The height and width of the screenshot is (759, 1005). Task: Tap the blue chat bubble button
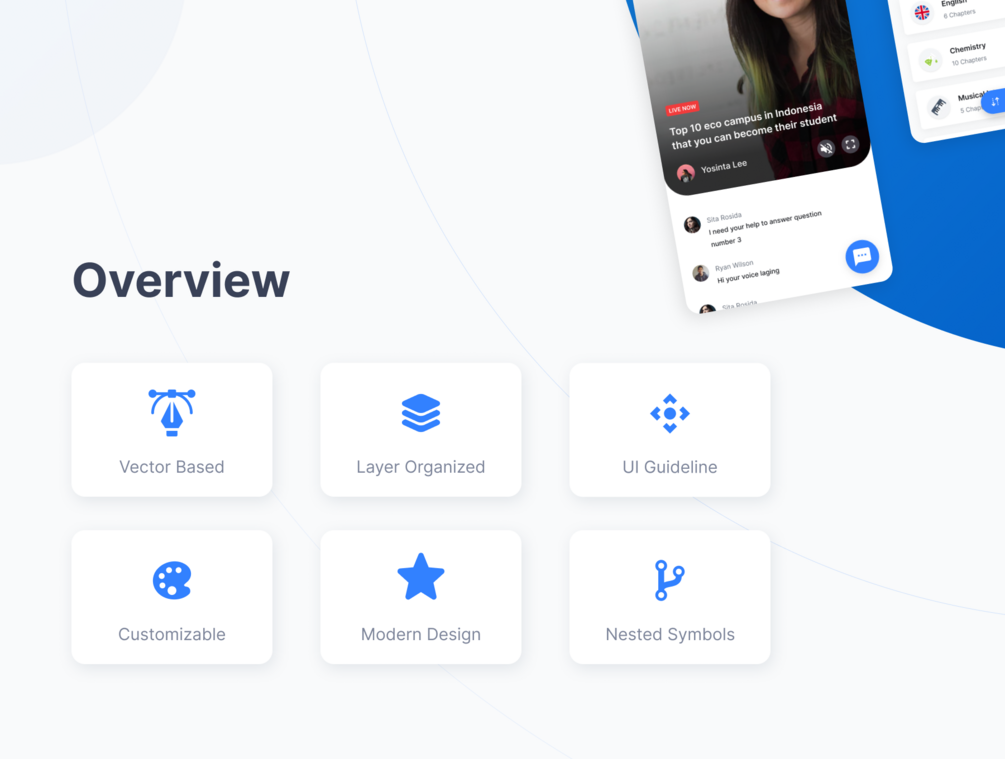(x=862, y=256)
